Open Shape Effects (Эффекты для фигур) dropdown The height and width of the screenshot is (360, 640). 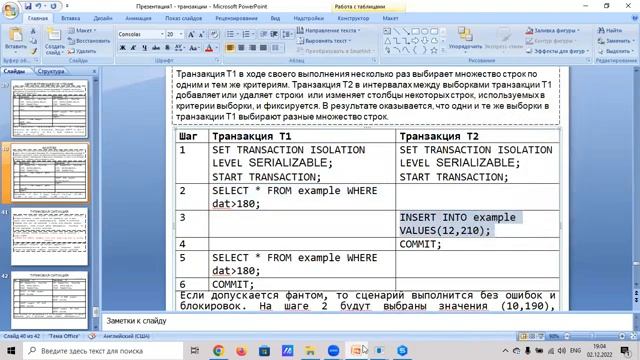click(558, 51)
